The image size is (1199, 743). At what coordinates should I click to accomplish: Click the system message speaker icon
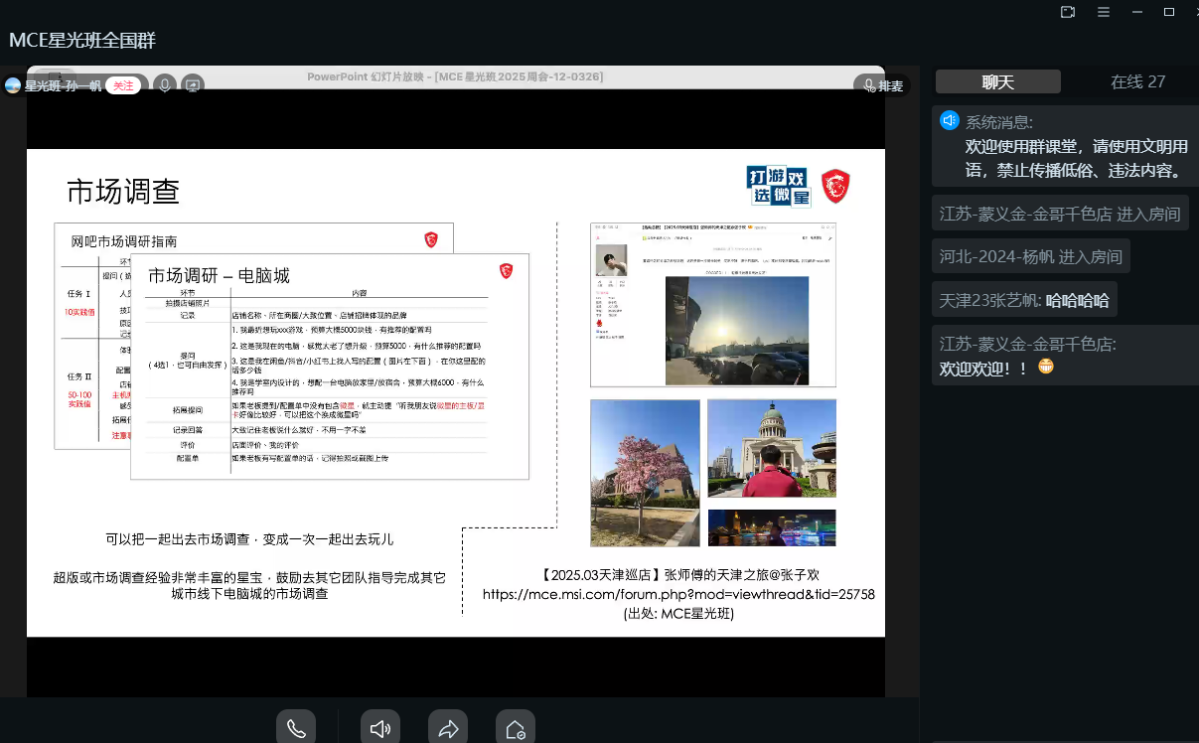(x=949, y=121)
